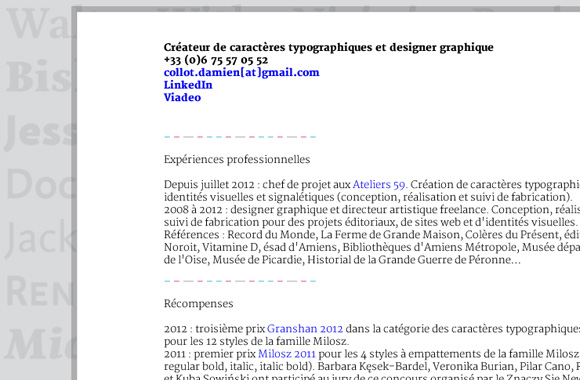Open the Milosz 2011 link

coord(287,354)
